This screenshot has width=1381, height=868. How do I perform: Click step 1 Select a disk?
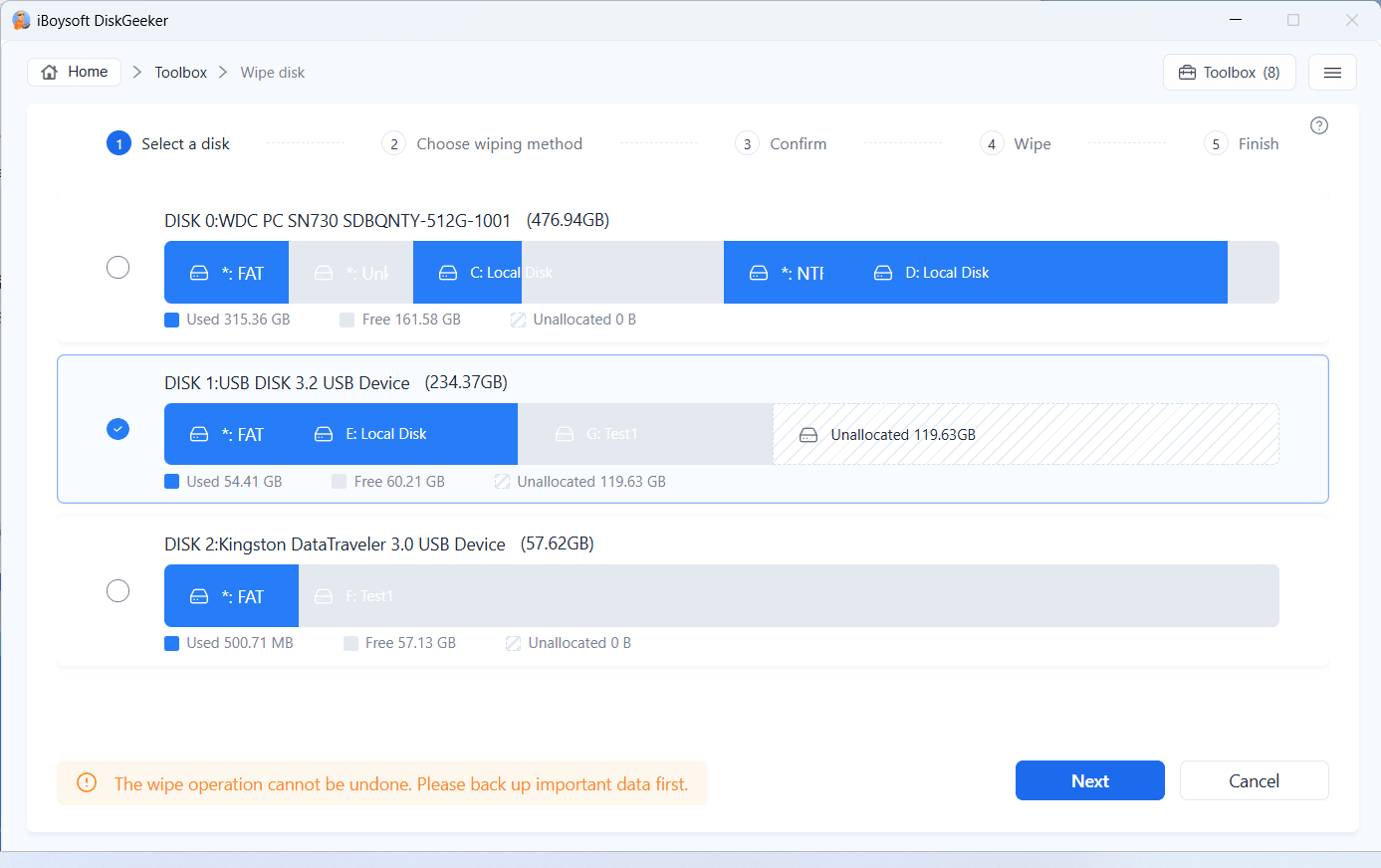(x=168, y=143)
